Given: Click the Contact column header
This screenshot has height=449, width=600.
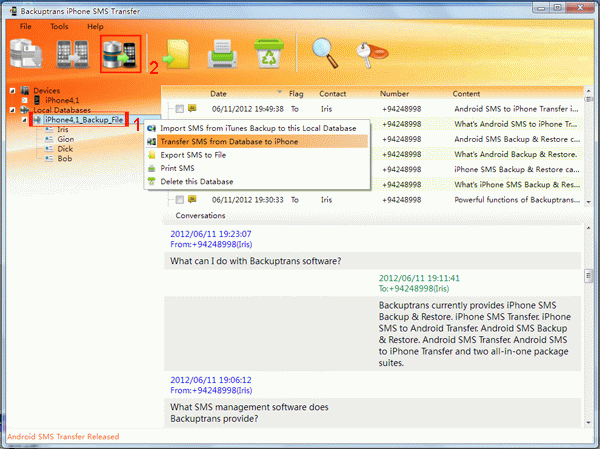Looking at the screenshot, I should tap(333, 94).
